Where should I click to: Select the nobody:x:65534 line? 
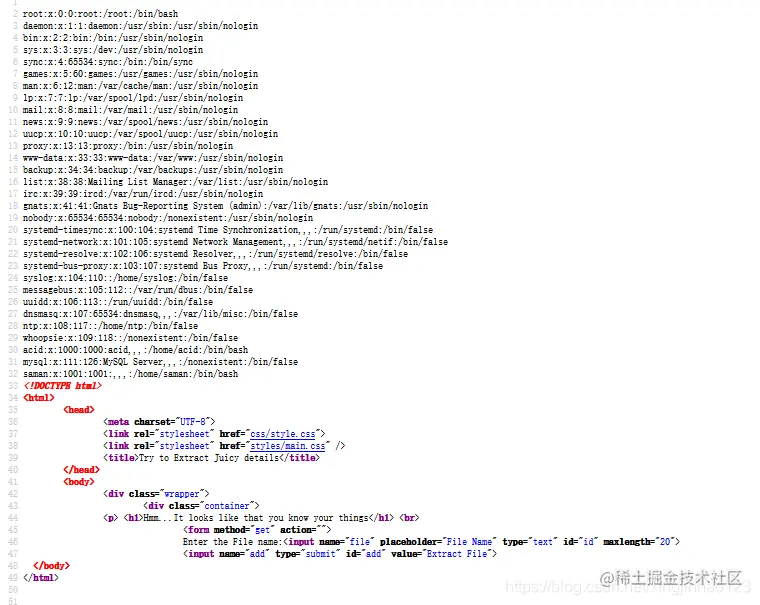click(x=168, y=218)
